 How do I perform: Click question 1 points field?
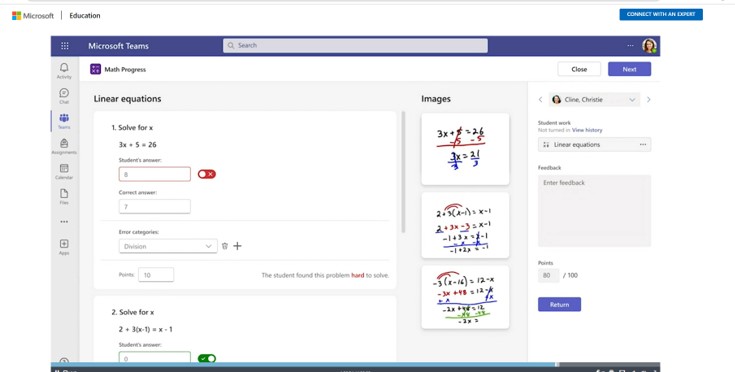click(156, 275)
